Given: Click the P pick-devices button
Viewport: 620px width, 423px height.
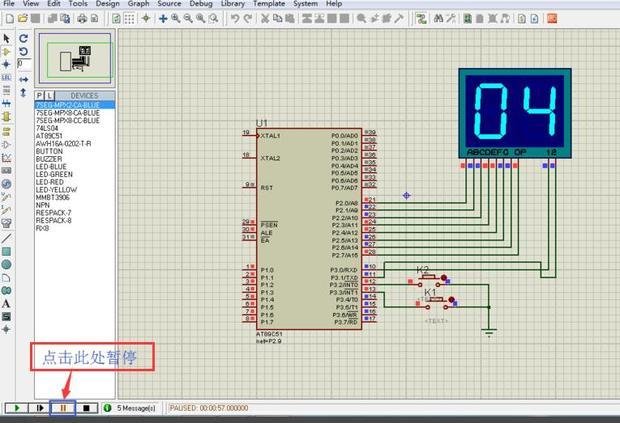Looking at the screenshot, I should 40,95.
